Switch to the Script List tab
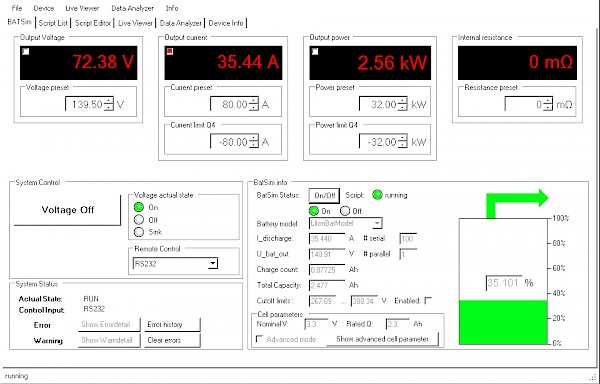Viewport: 600px width, 384px height. pos(53,23)
